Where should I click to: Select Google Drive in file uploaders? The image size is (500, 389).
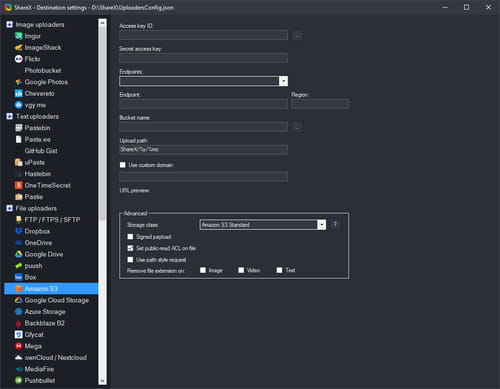pos(44,254)
